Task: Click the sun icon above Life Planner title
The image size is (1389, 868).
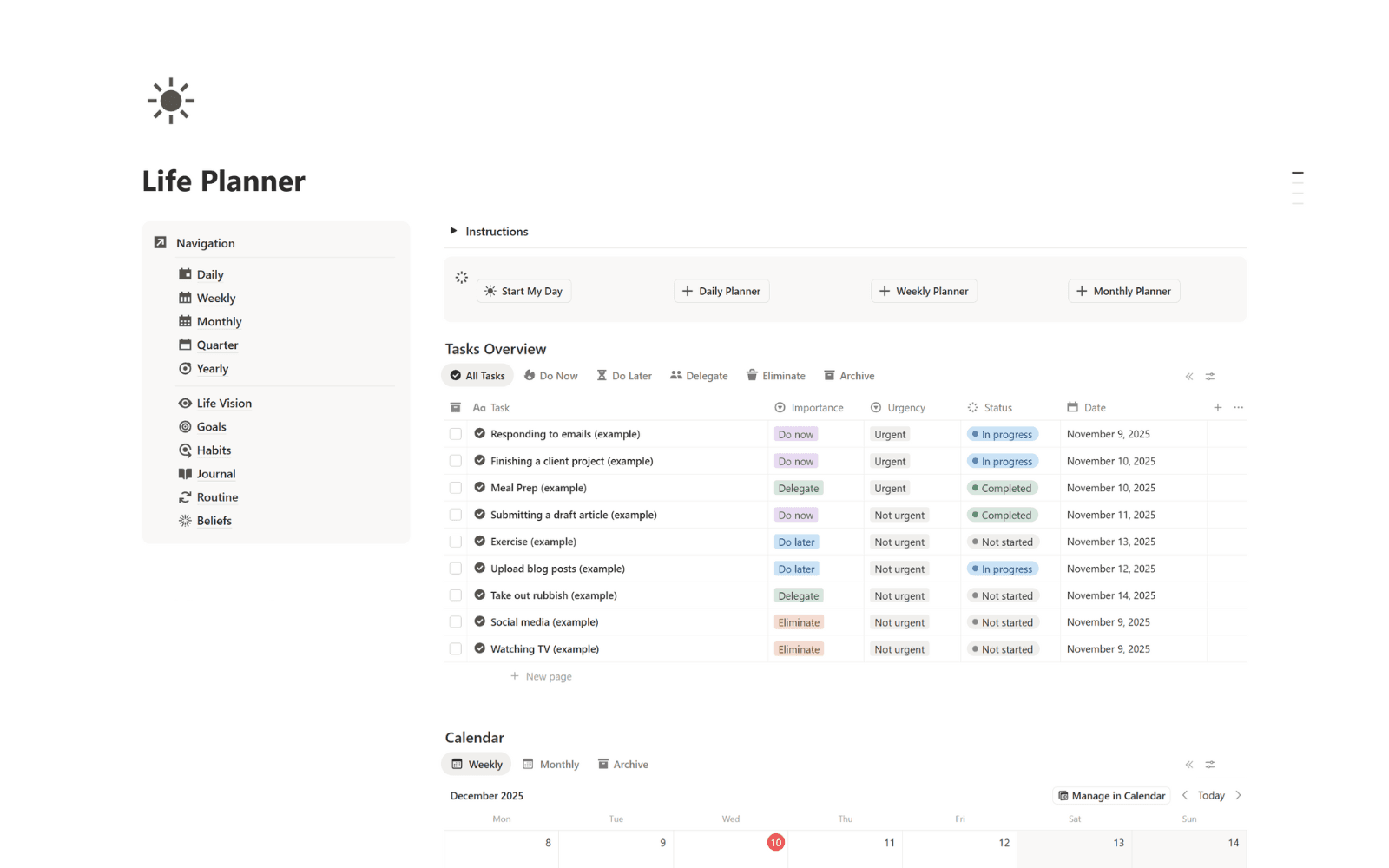Action: point(170,100)
